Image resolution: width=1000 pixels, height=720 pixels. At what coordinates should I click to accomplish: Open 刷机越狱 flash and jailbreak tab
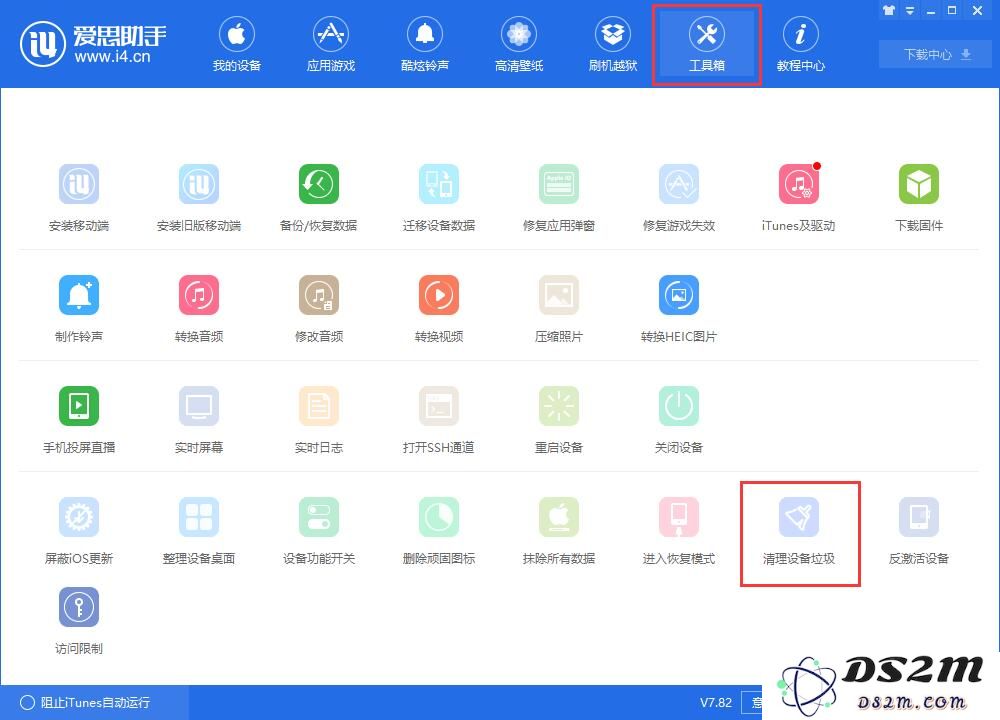click(613, 44)
